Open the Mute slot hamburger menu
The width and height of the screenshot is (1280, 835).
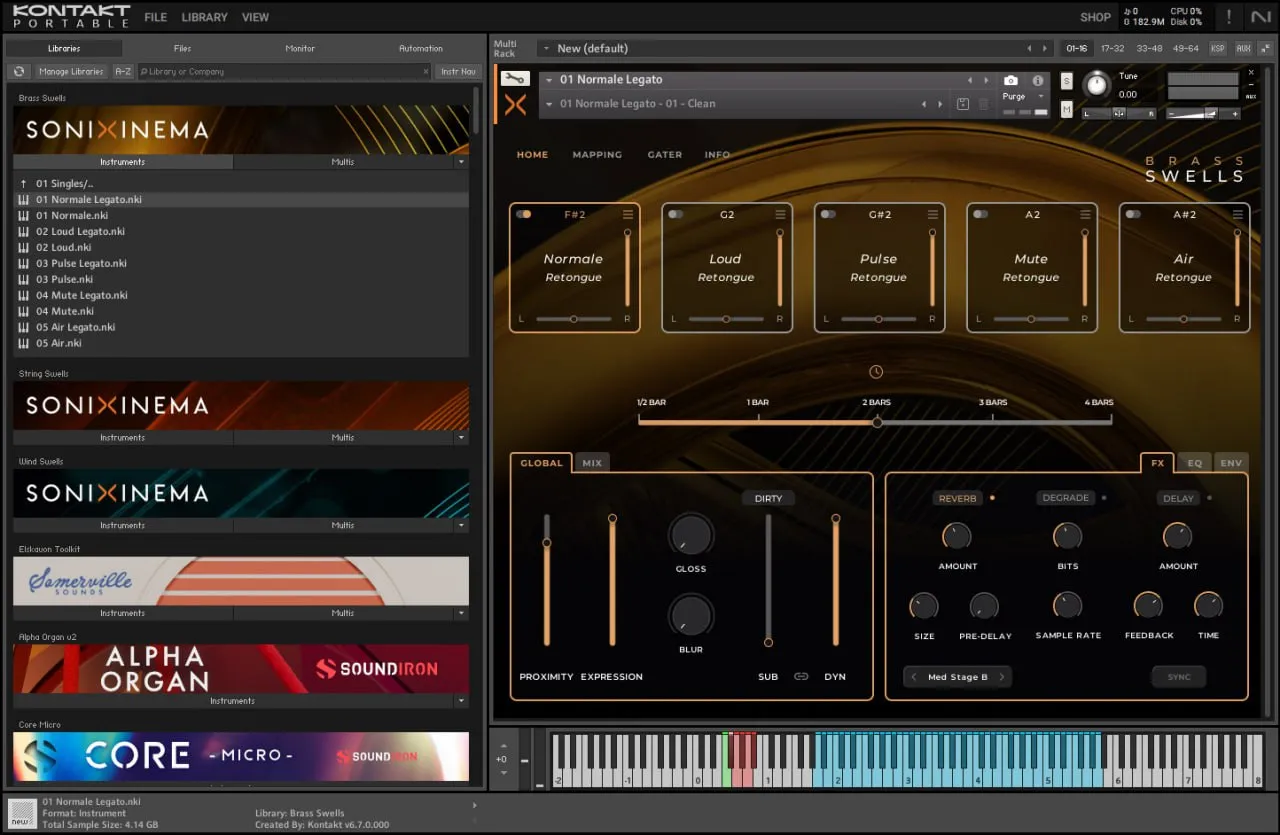(1085, 214)
